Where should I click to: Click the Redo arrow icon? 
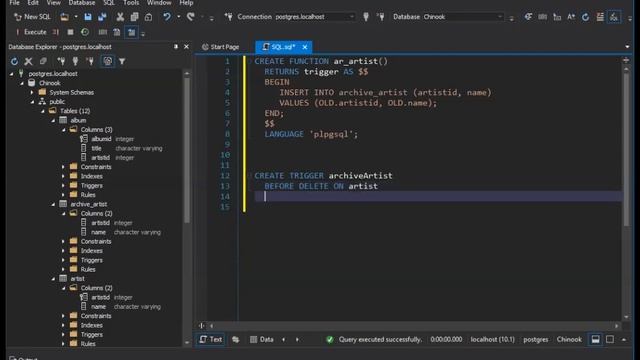[x=191, y=17]
